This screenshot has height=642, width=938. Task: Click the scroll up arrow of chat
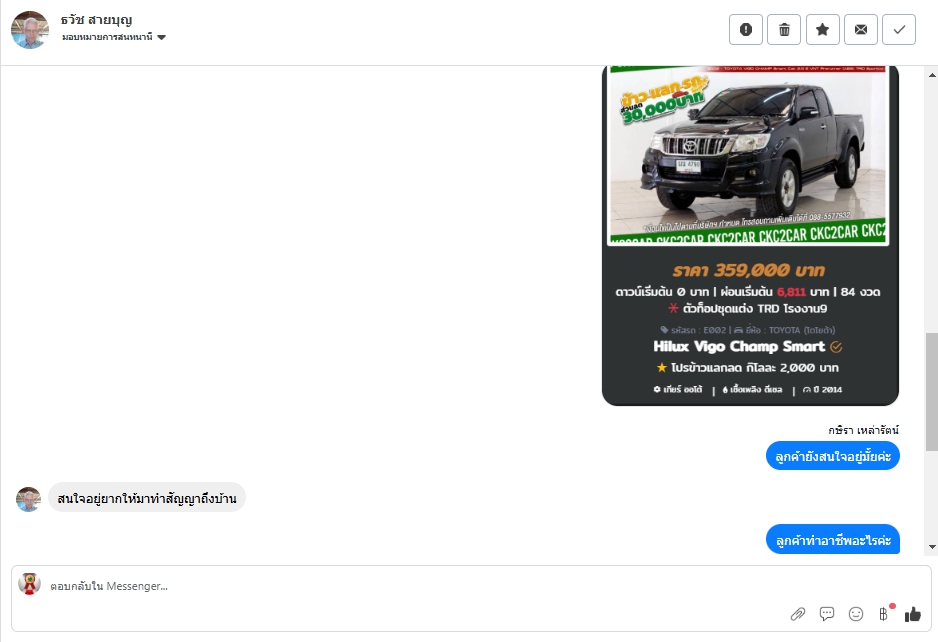click(x=932, y=75)
